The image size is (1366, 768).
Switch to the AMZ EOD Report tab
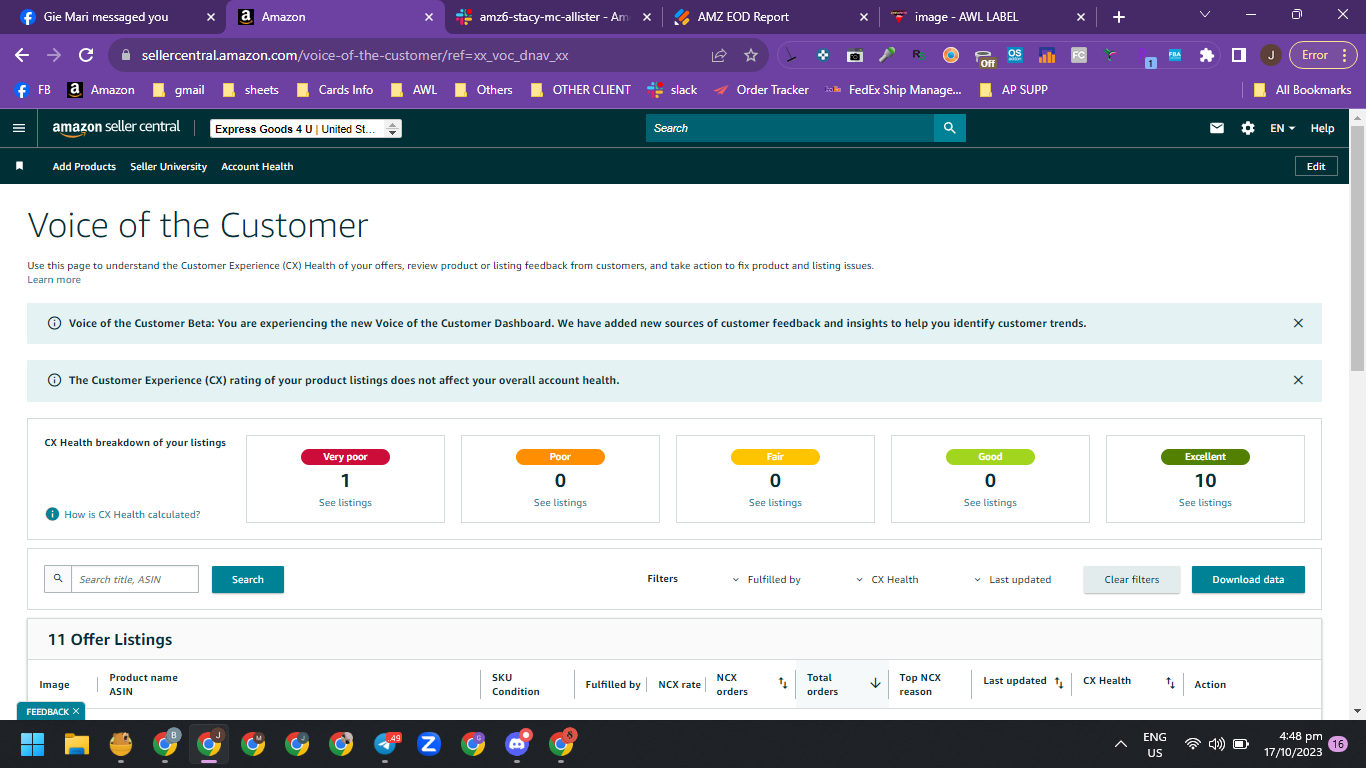[x=771, y=17]
